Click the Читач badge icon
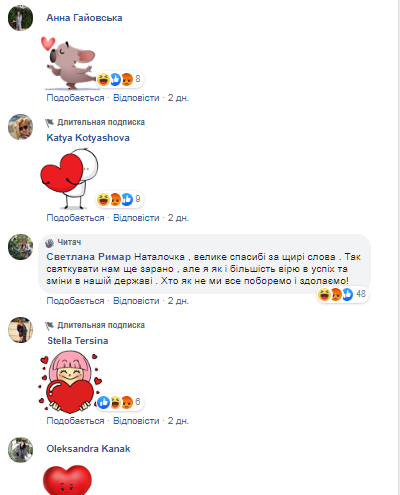Screen dimensions: 400x495 49,243
